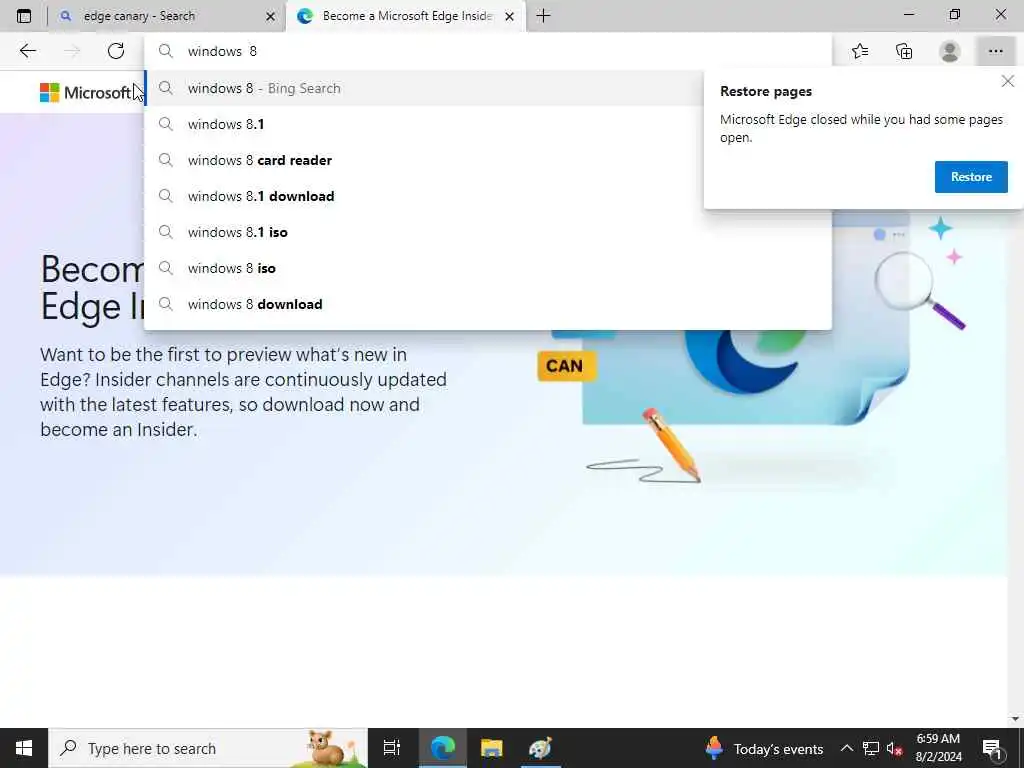Click the Restore button

pyautogui.click(x=971, y=177)
